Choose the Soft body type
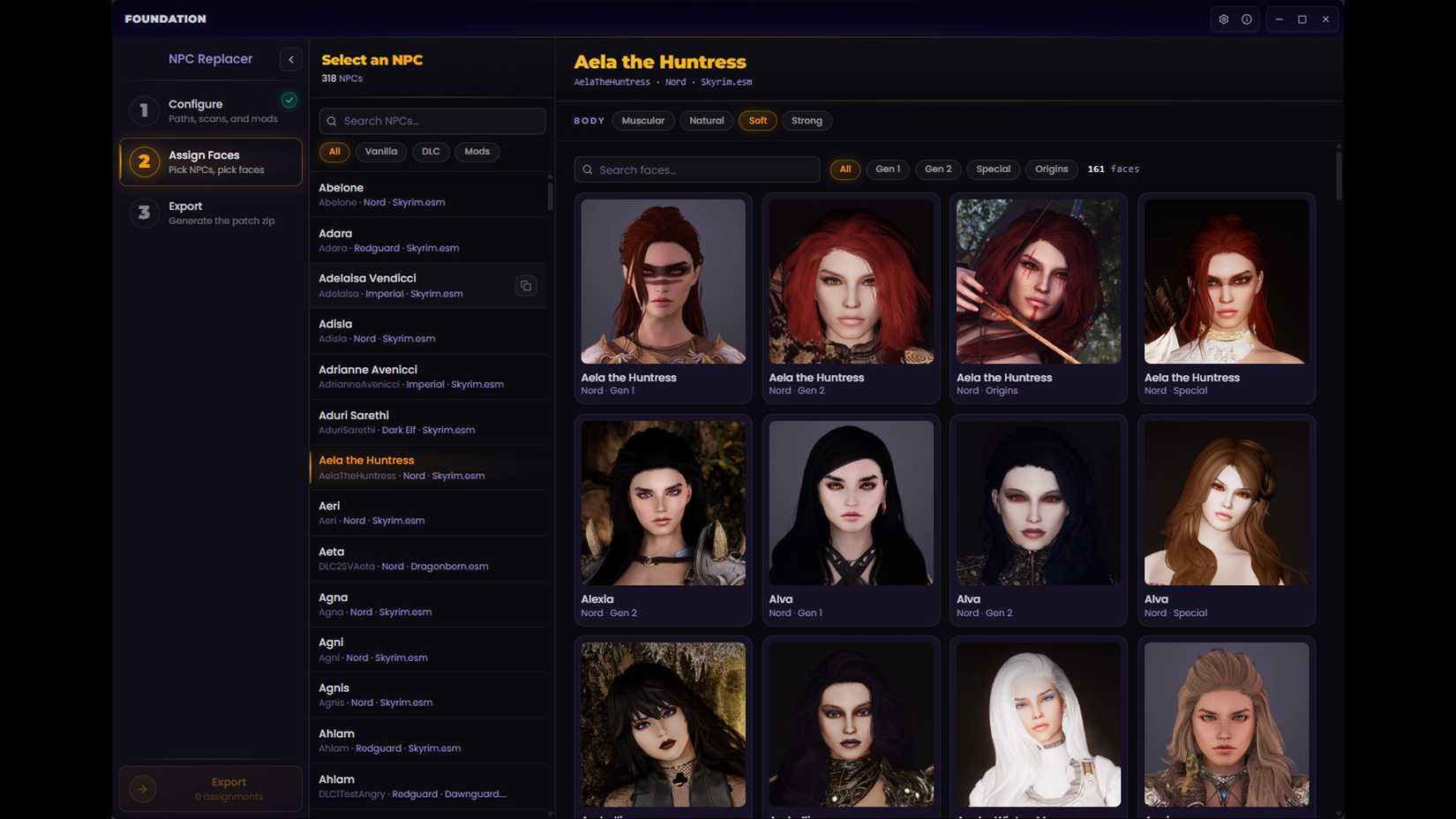 tap(758, 121)
